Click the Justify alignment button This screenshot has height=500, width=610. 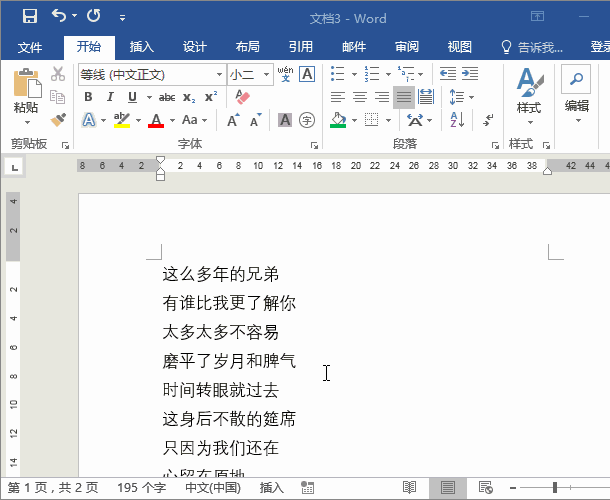(404, 97)
